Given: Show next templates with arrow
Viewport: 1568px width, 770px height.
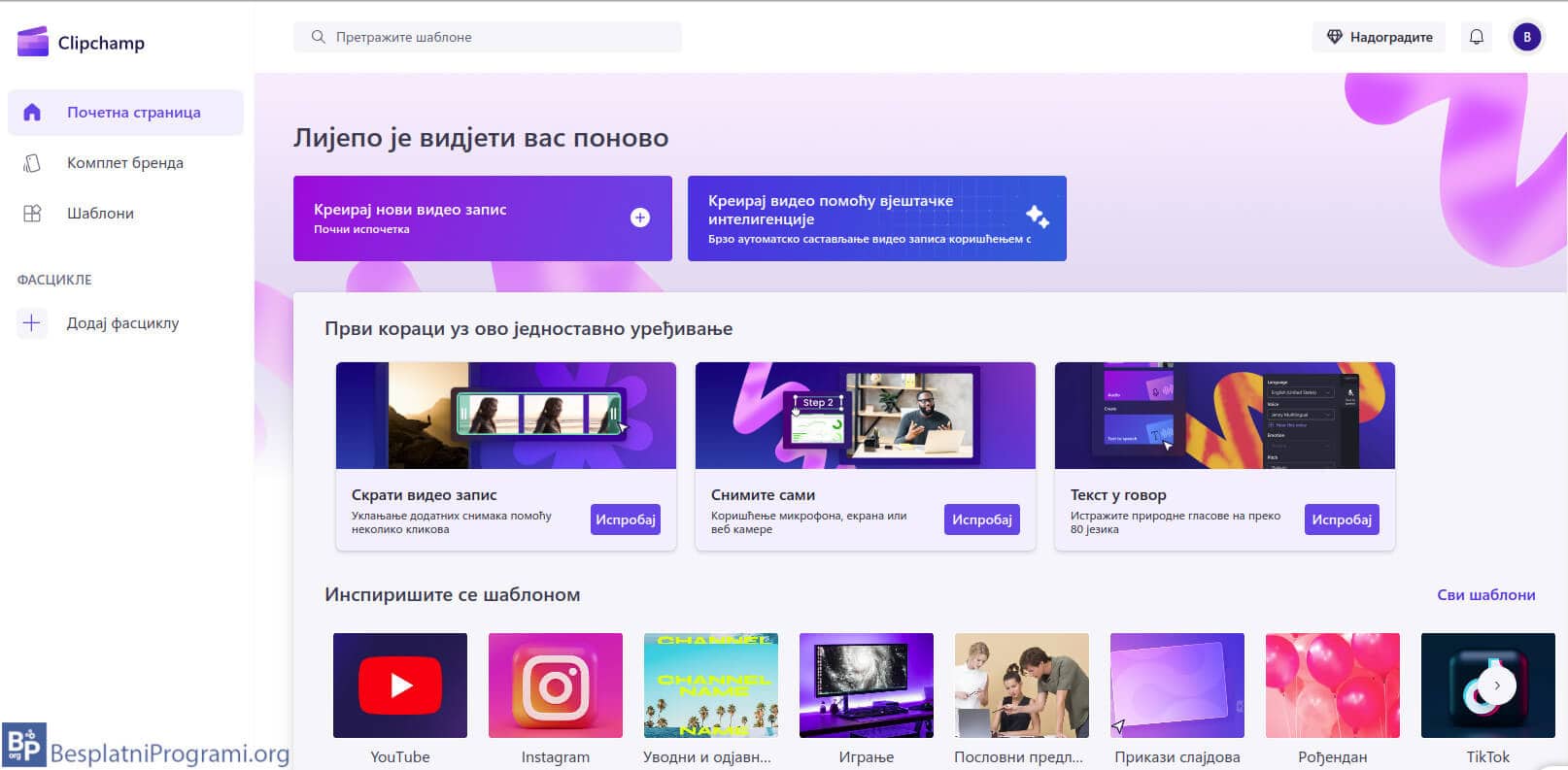Looking at the screenshot, I should 1497,686.
